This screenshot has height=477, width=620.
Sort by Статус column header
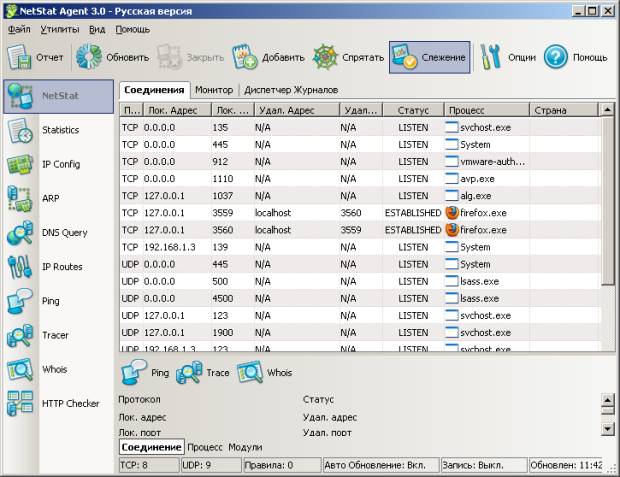[x=413, y=110]
